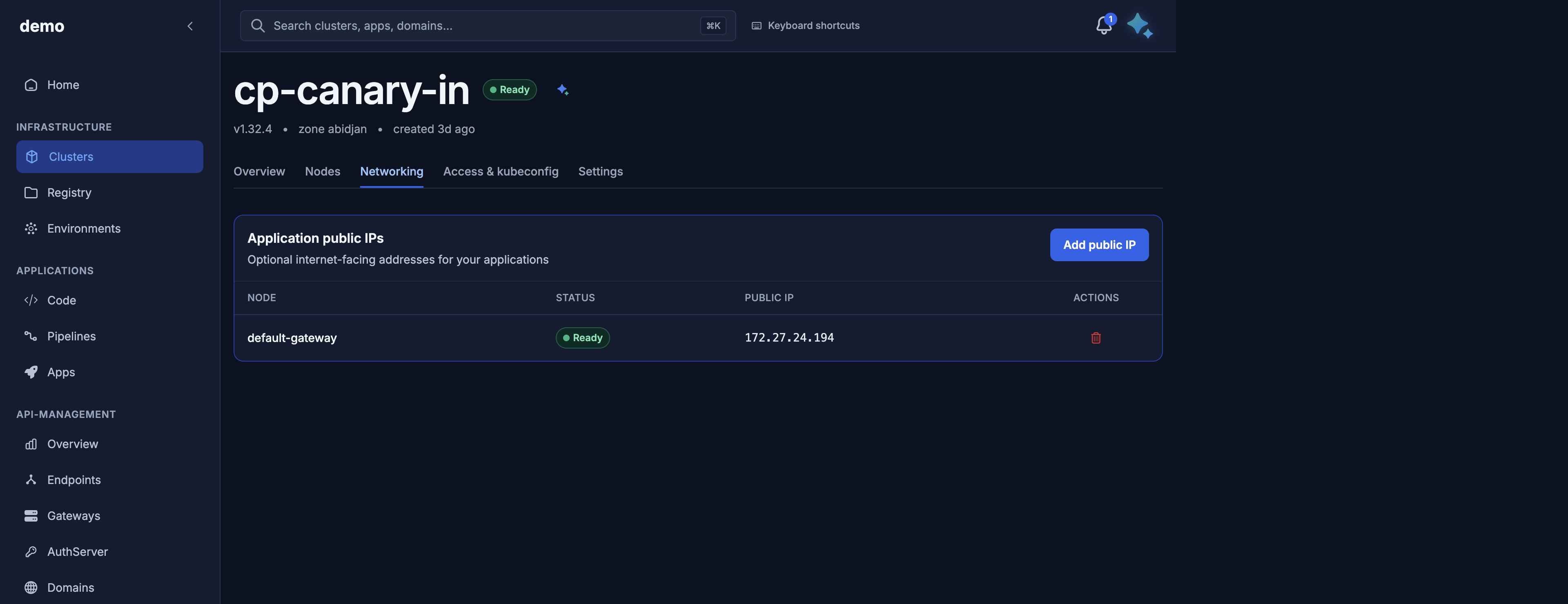Viewport: 1568px width, 604px height.
Task: Click the STATUS column header
Action: 575,298
